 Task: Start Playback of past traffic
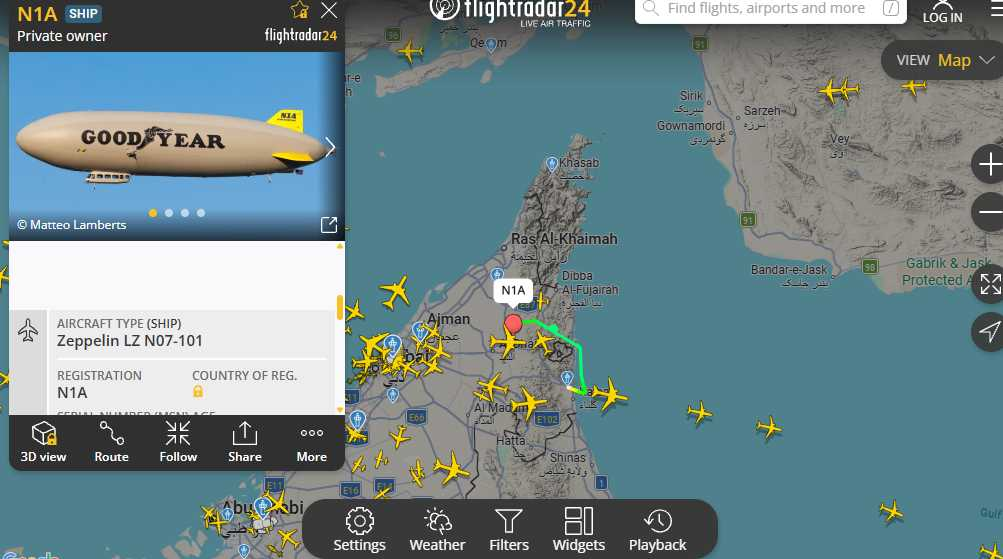(x=658, y=530)
